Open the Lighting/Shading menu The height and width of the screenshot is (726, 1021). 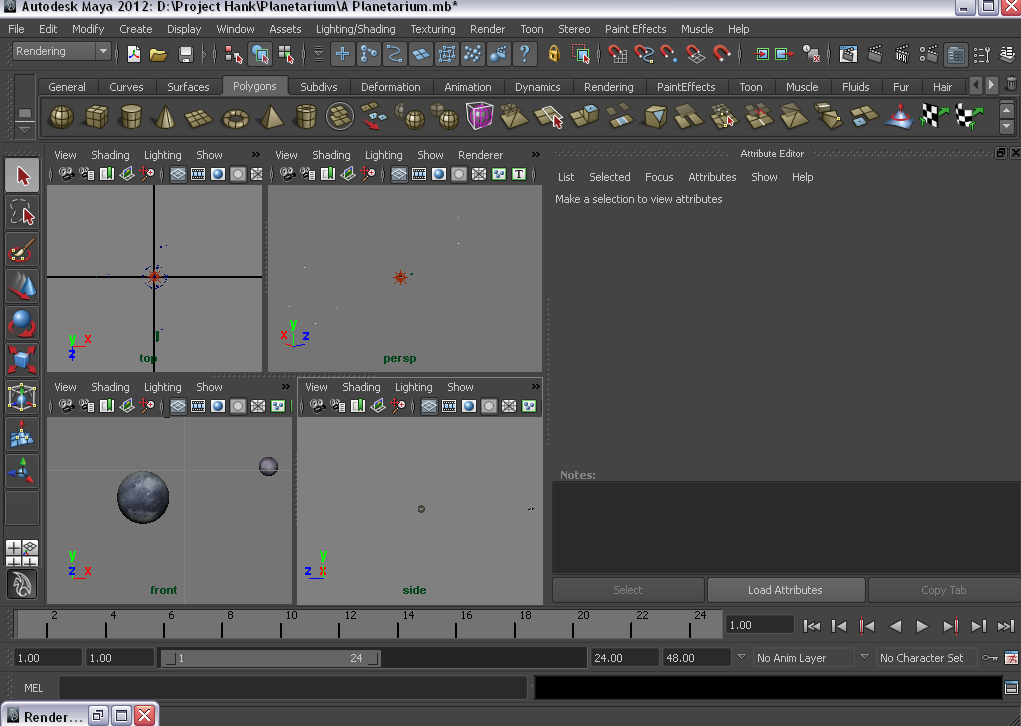(x=356, y=29)
